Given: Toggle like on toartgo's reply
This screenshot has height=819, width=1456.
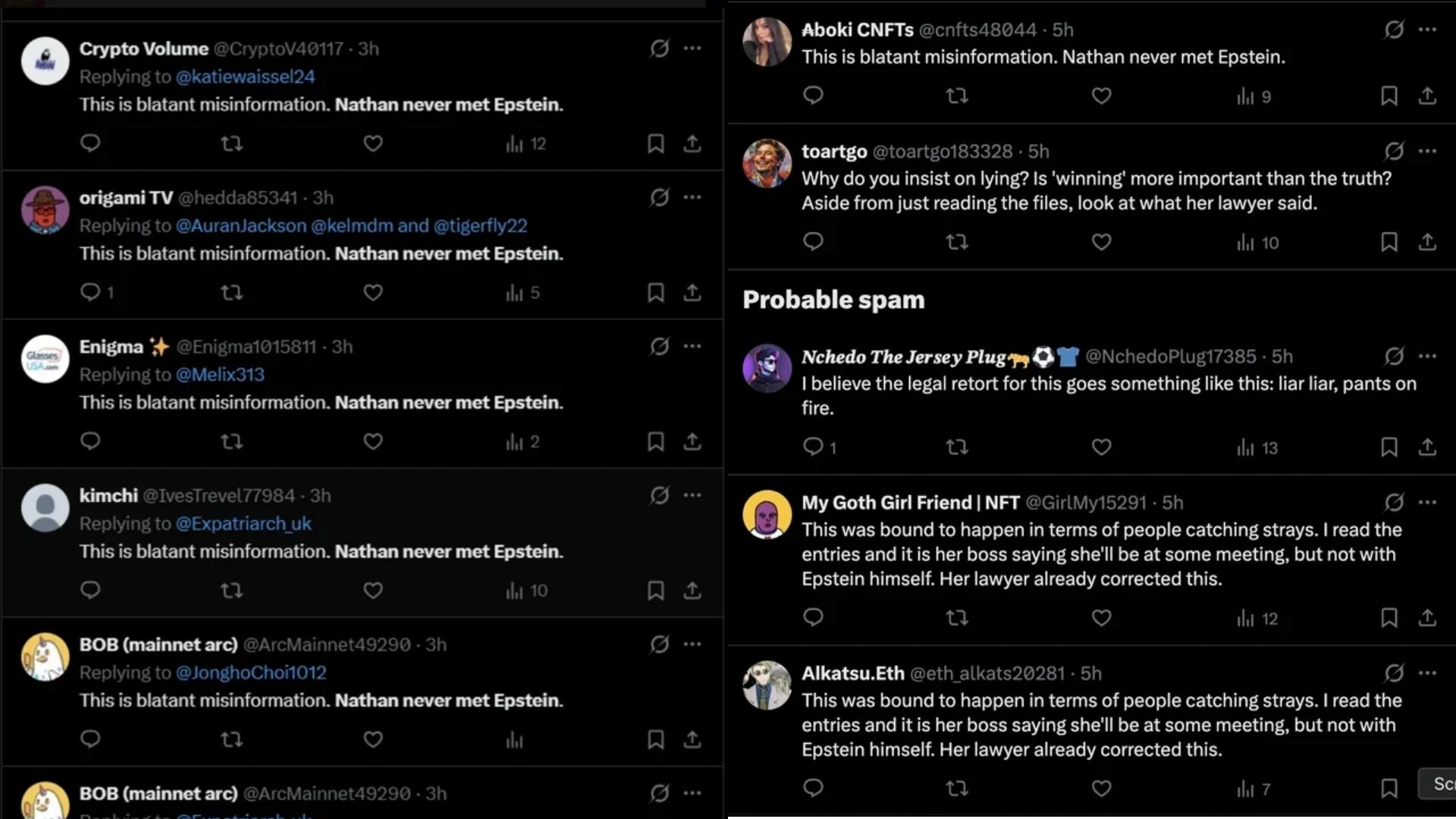Looking at the screenshot, I should pyautogui.click(x=1101, y=242).
